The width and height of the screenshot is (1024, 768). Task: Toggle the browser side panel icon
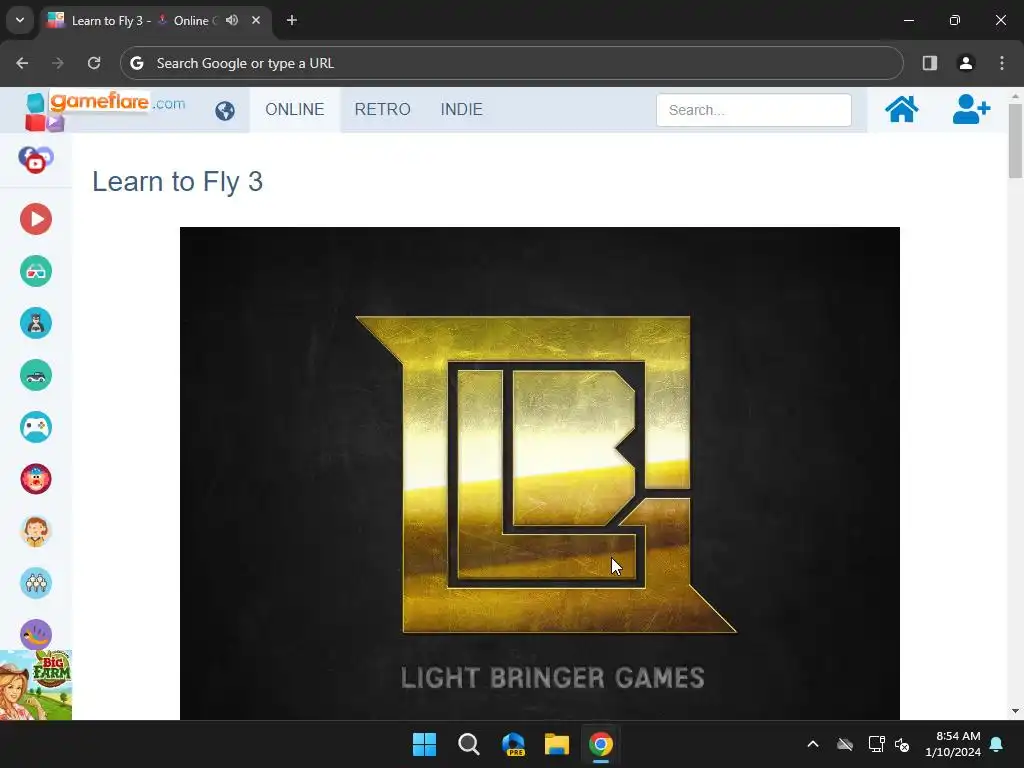[929, 63]
